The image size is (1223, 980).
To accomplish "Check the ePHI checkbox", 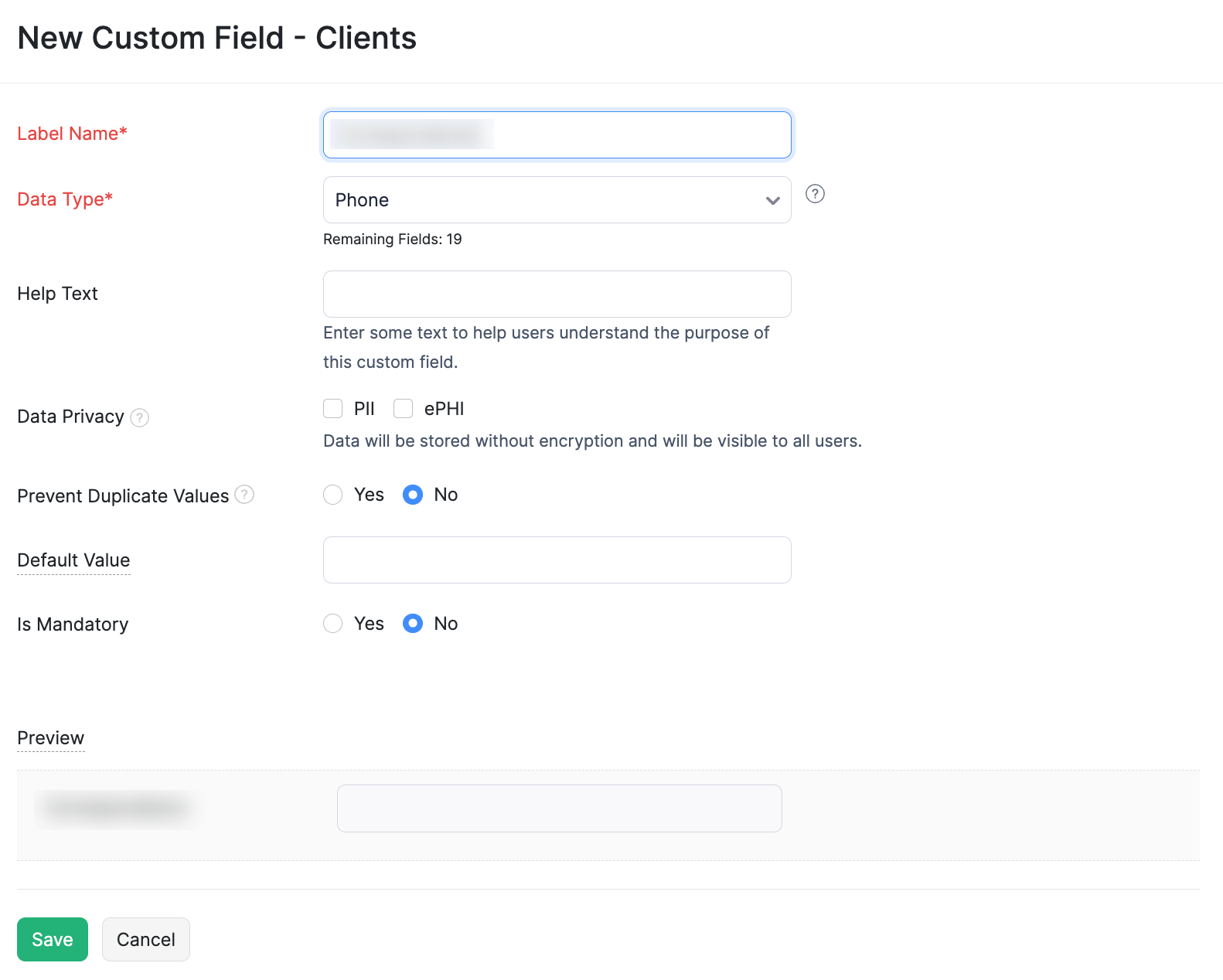I will point(404,408).
